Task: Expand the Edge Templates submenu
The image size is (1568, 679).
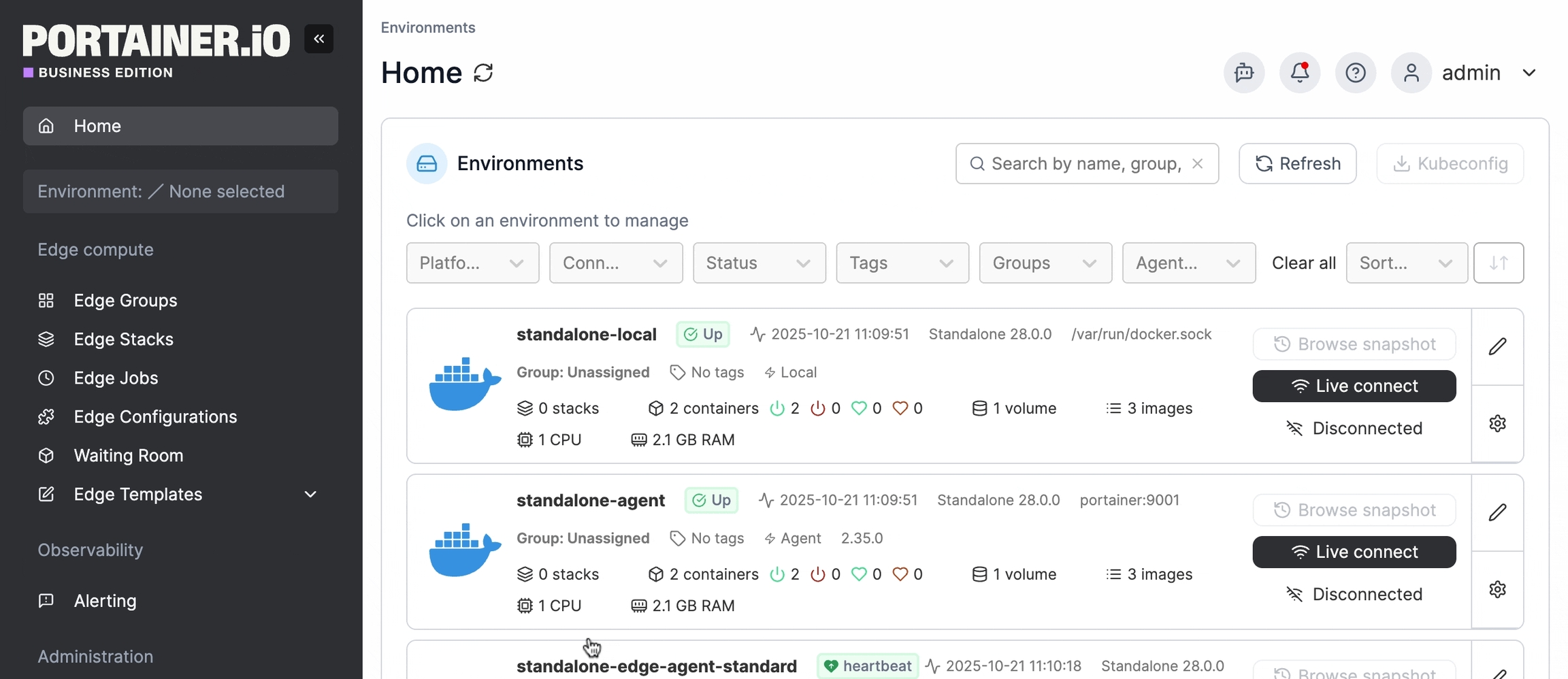Action: pos(310,495)
